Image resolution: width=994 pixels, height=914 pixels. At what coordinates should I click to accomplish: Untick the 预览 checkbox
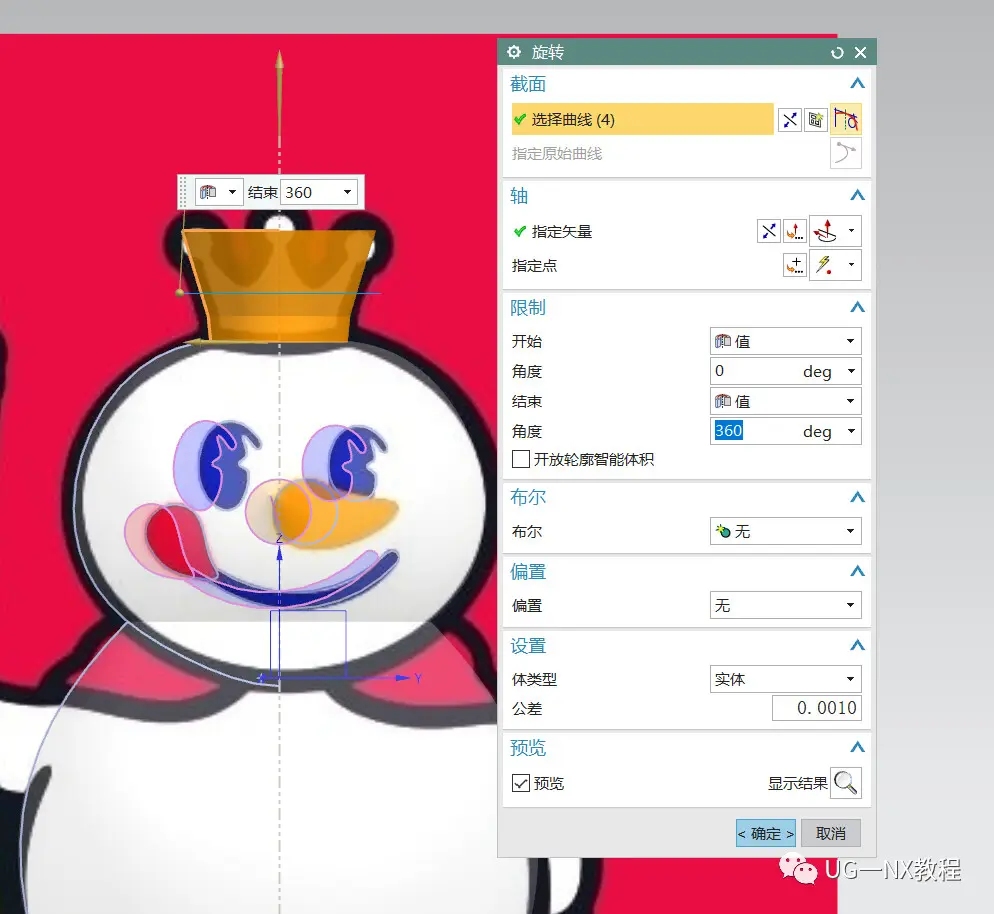[520, 783]
